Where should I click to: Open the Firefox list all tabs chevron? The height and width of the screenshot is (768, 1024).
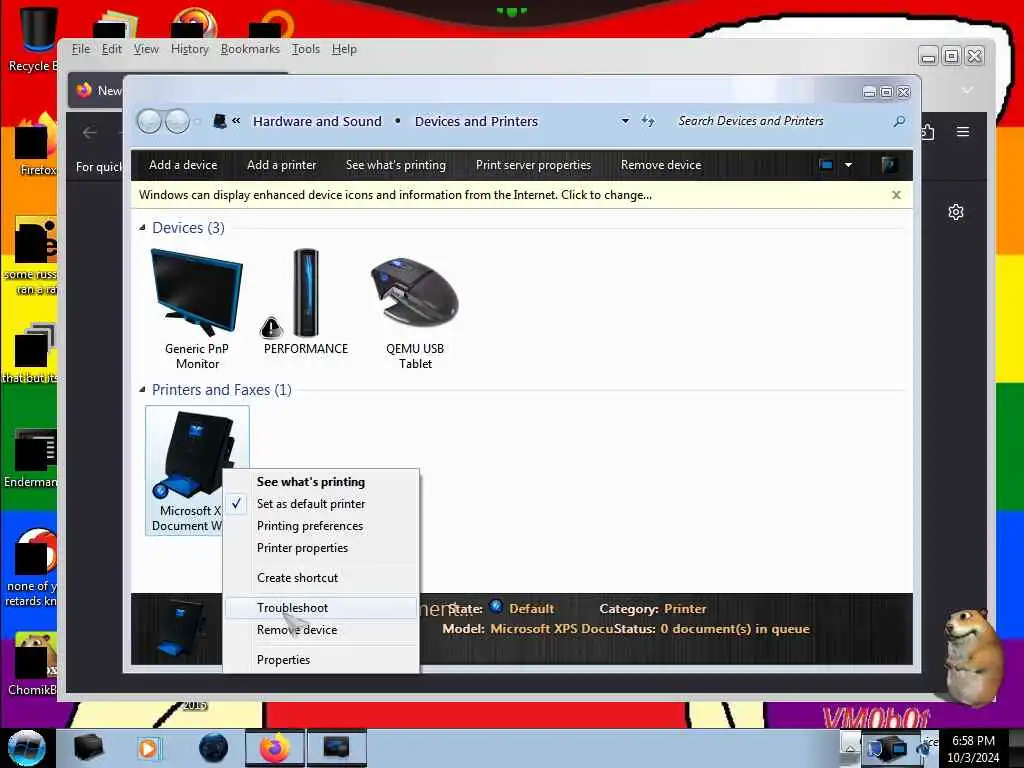pos(967,89)
